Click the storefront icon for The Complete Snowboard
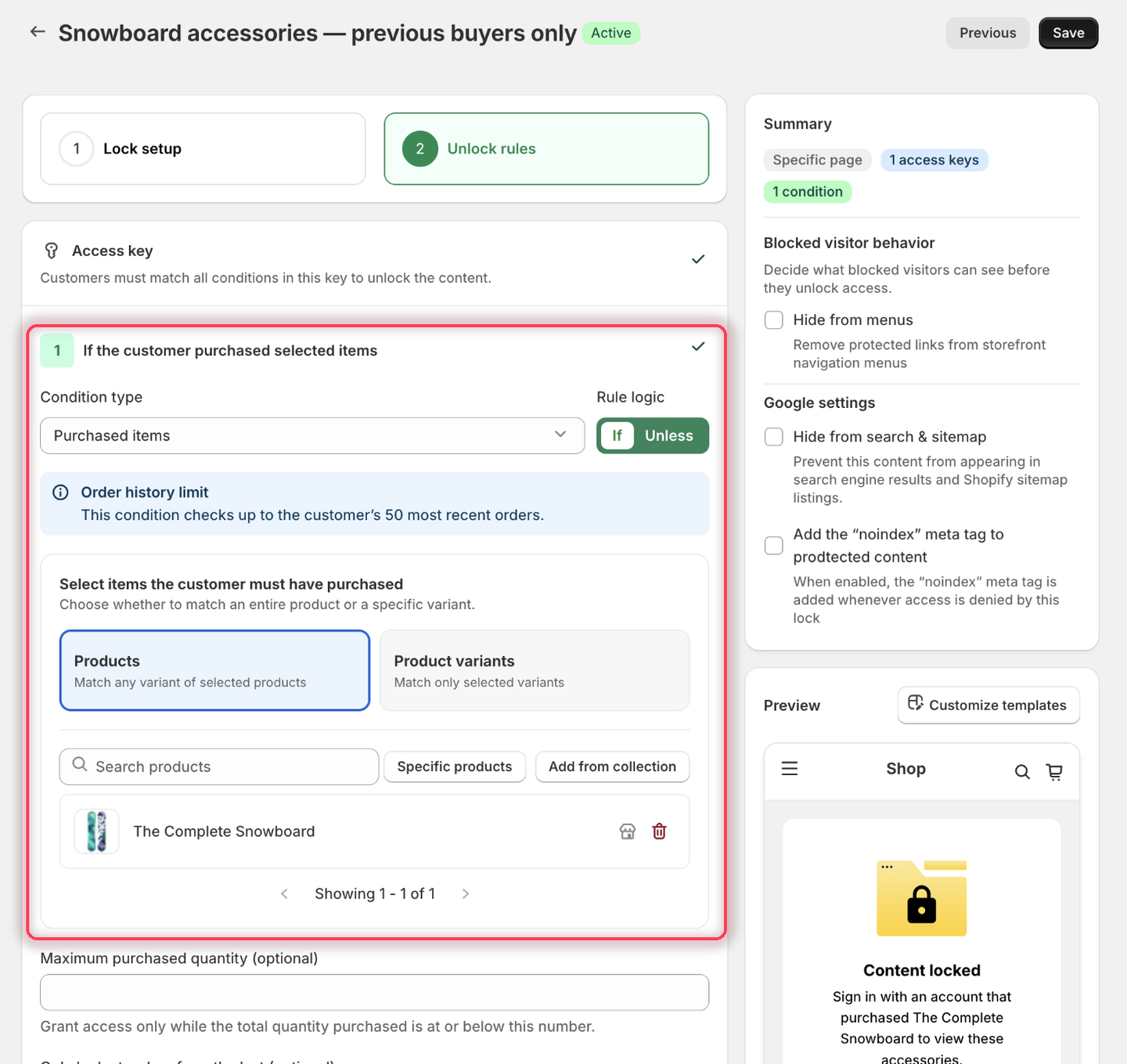 [x=628, y=831]
